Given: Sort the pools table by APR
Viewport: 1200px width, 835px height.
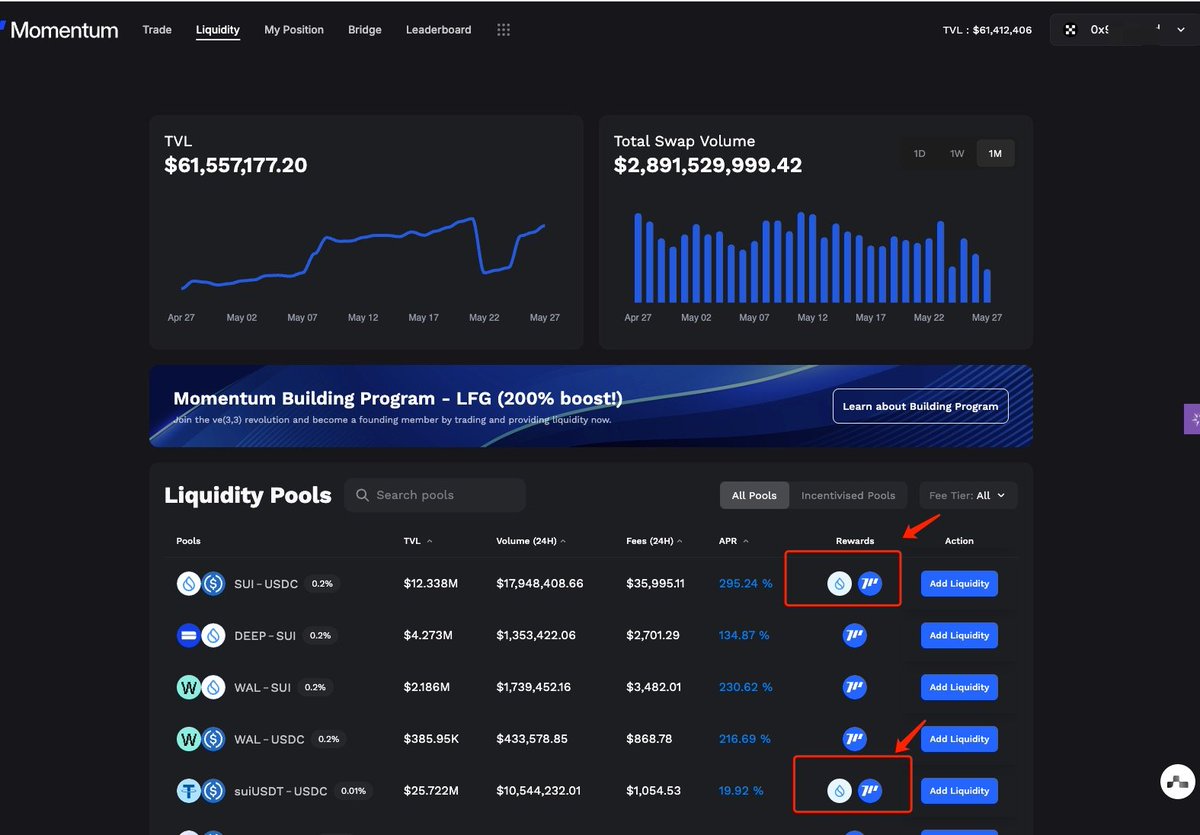Looking at the screenshot, I should tap(734, 541).
